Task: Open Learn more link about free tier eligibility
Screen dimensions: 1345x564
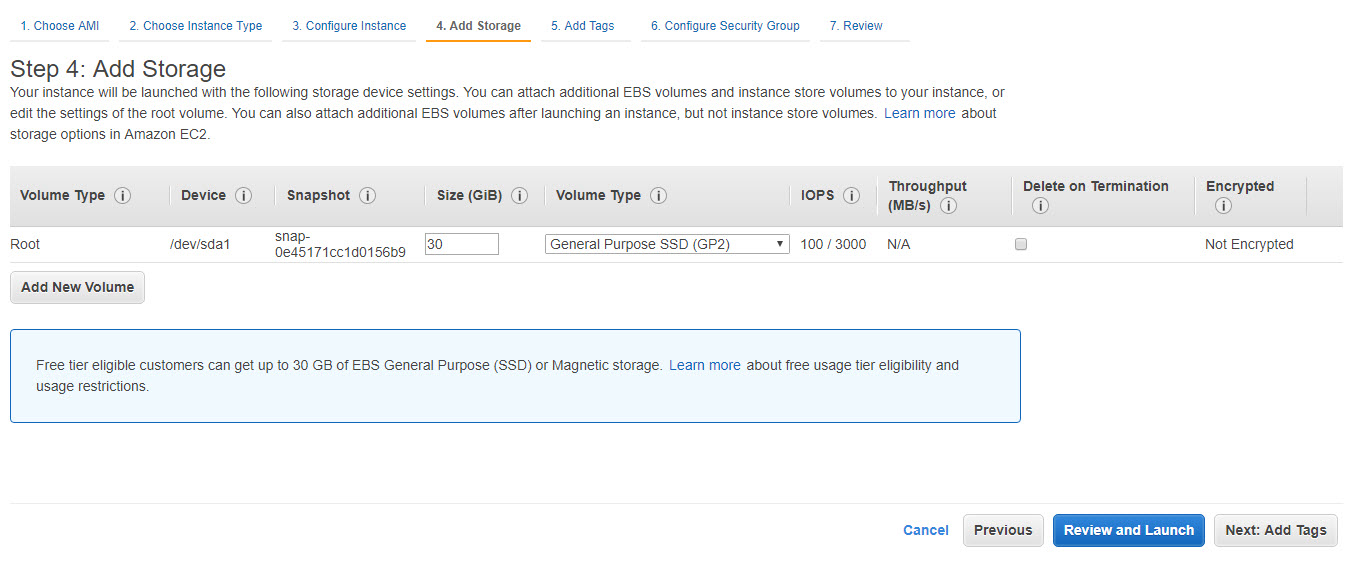Action: tap(705, 366)
